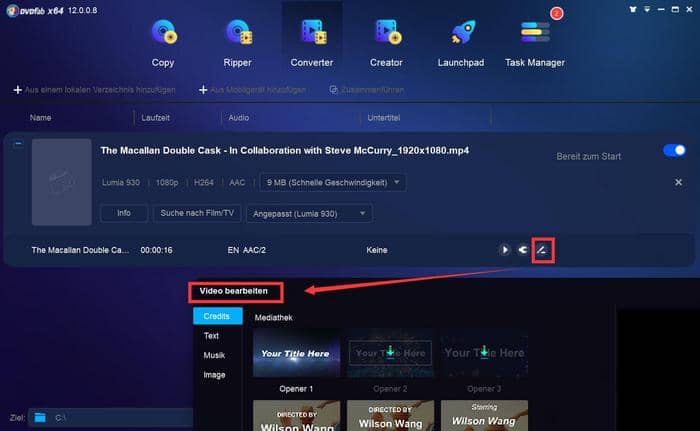Open the video edit pencil icon
Viewport: 700px width, 431px height.
pyautogui.click(x=542, y=250)
